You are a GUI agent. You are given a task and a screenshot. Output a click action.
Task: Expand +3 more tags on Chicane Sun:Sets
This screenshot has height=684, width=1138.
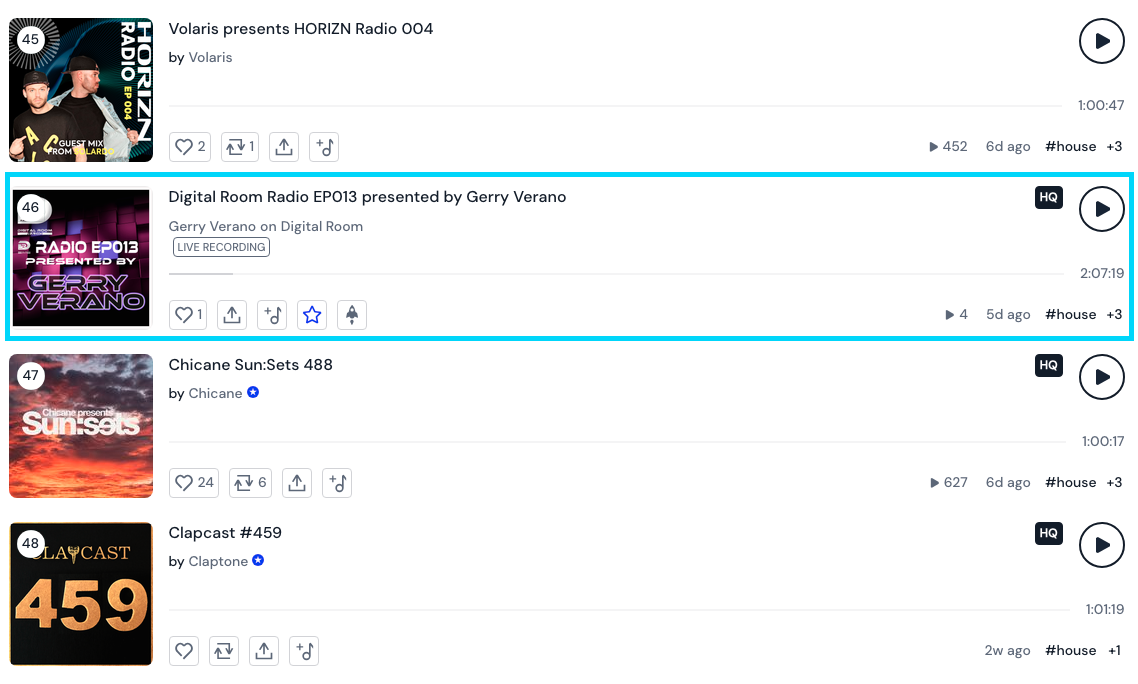coord(1114,482)
